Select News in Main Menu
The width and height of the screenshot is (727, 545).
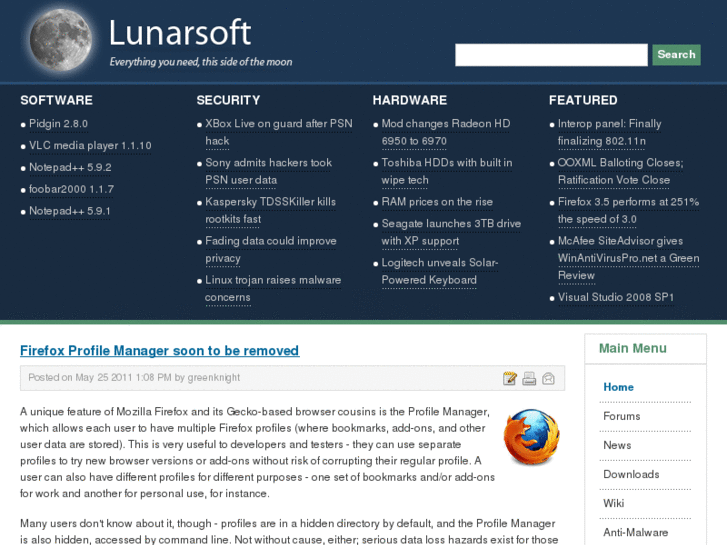[617, 445]
